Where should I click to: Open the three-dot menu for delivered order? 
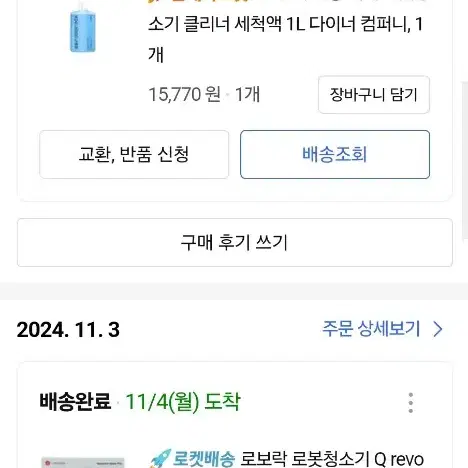click(x=411, y=403)
